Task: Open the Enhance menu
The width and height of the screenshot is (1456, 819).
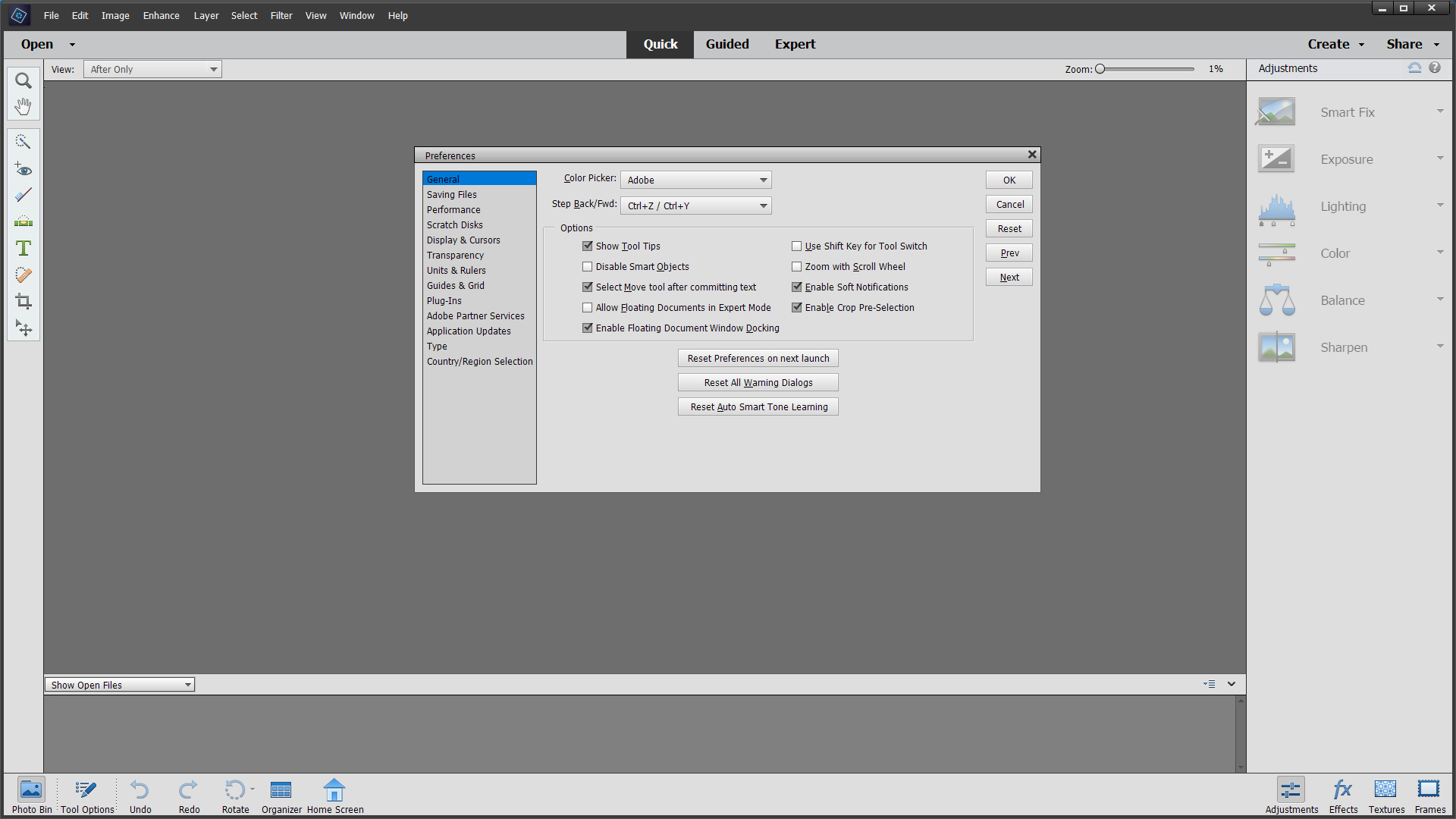Action: point(161,15)
